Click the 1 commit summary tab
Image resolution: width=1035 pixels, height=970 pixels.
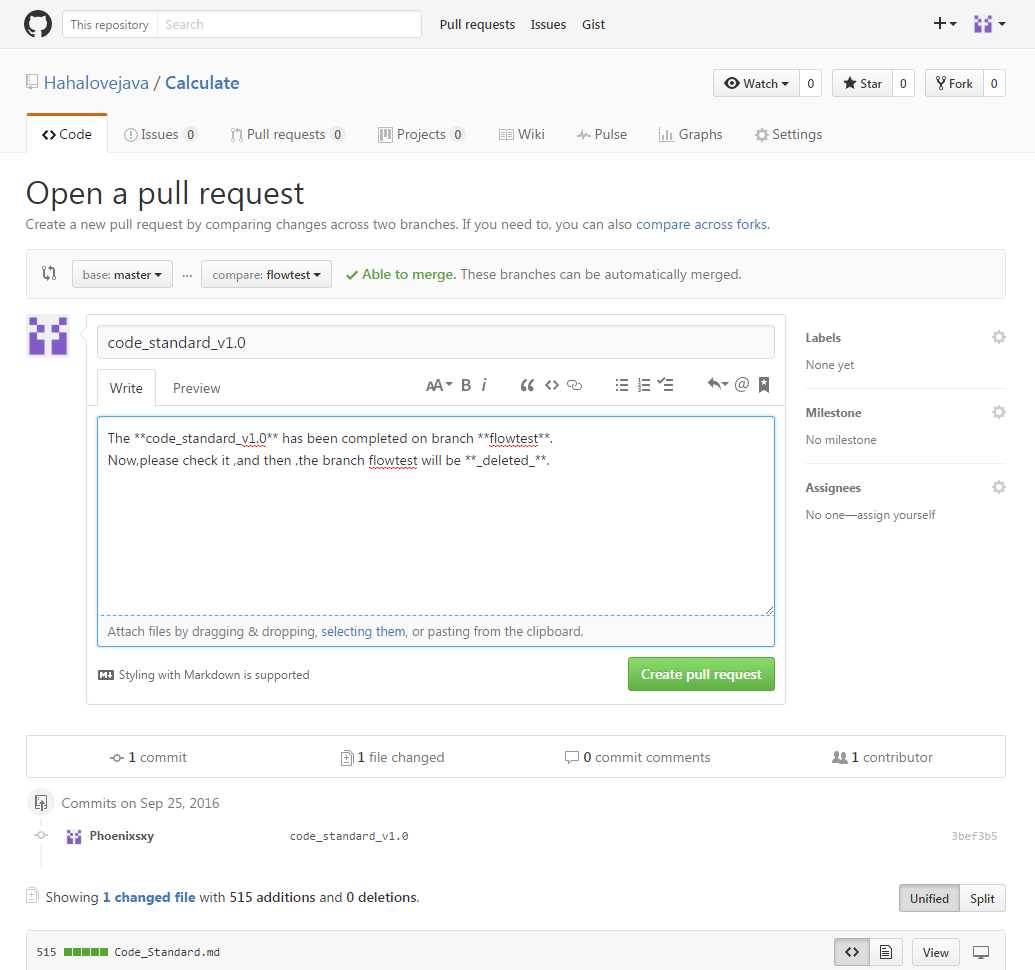pos(149,758)
